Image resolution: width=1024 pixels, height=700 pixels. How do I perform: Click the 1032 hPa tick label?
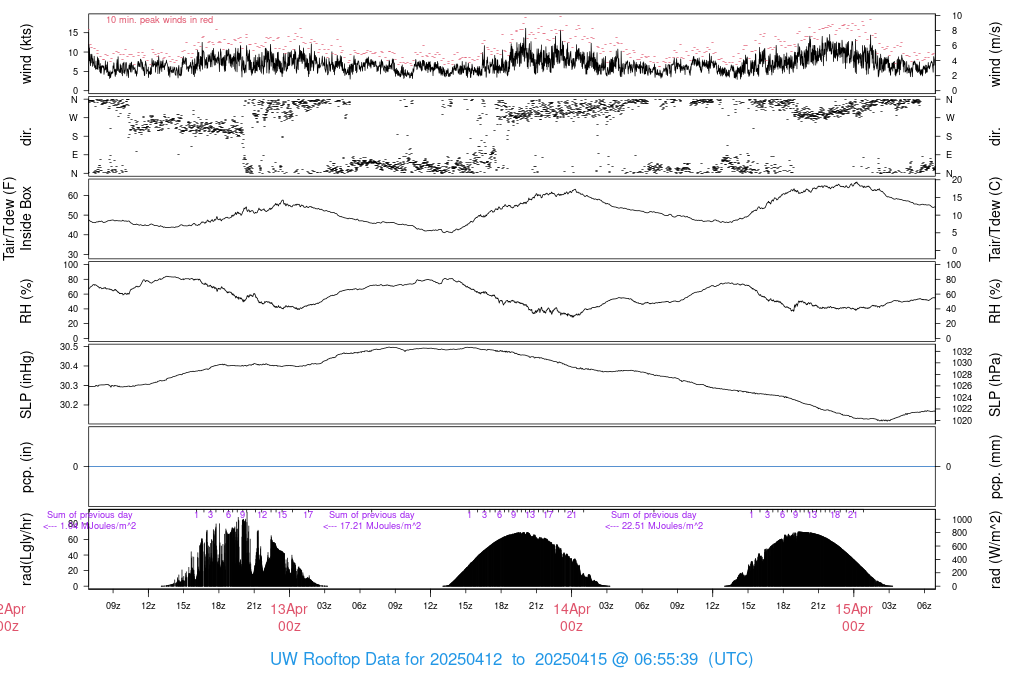(x=953, y=352)
